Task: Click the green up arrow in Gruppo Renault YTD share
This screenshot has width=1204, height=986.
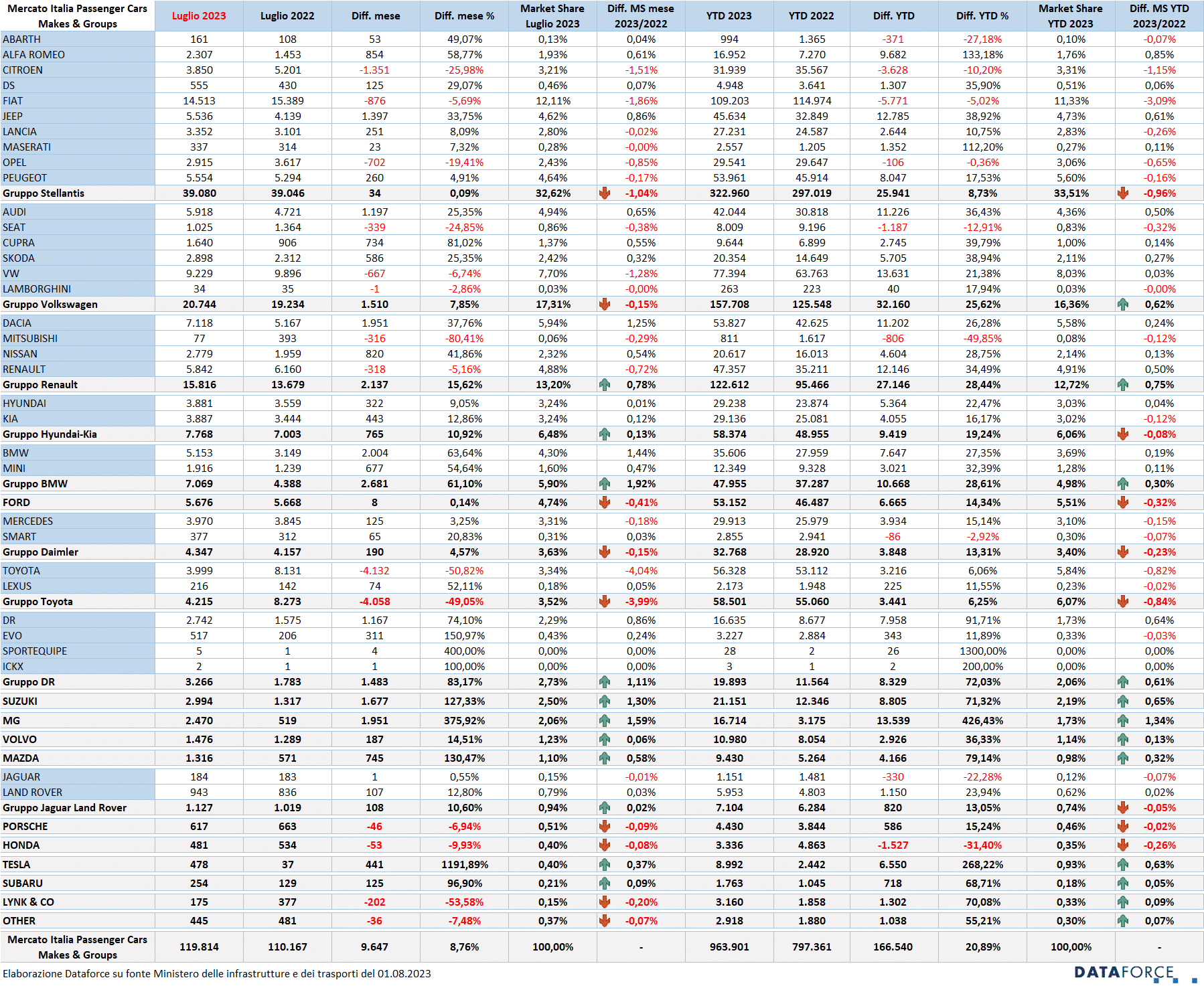Action: (x=1123, y=385)
